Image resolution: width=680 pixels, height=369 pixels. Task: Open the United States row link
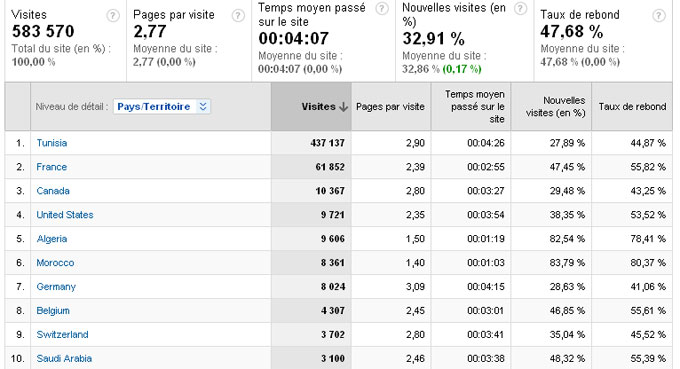pos(65,215)
